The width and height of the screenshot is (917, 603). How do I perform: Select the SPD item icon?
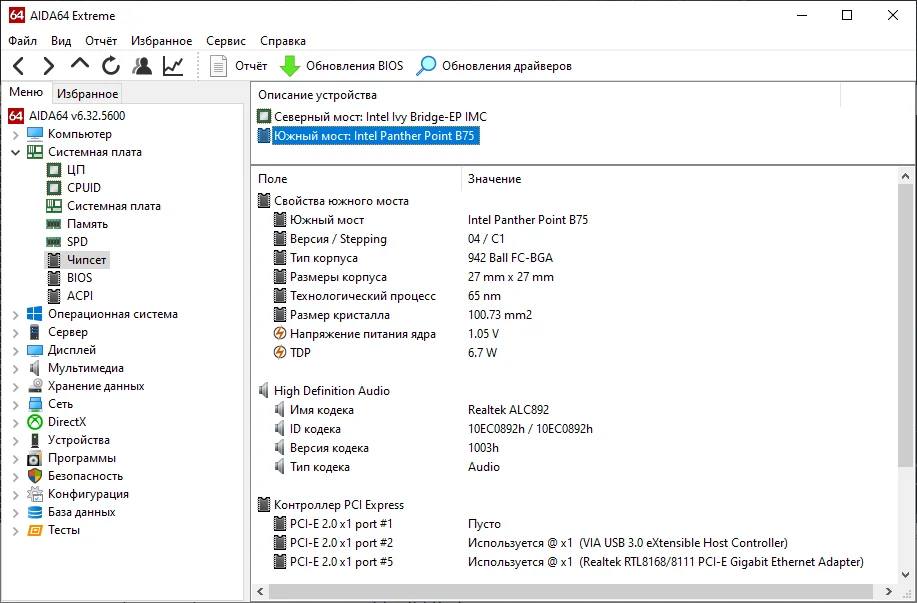click(54, 242)
